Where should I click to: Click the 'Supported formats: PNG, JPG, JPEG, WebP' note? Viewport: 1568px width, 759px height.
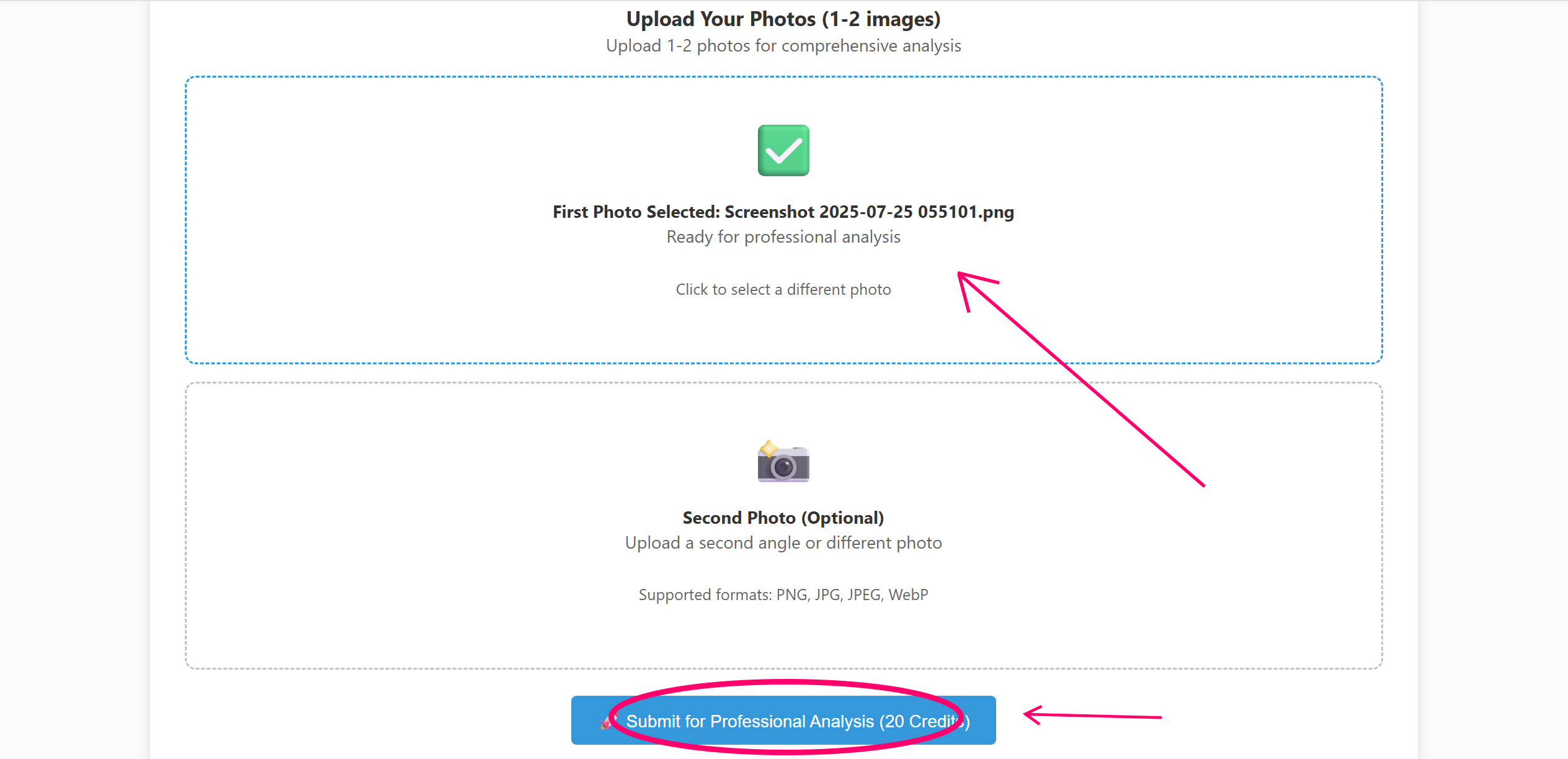pos(783,595)
